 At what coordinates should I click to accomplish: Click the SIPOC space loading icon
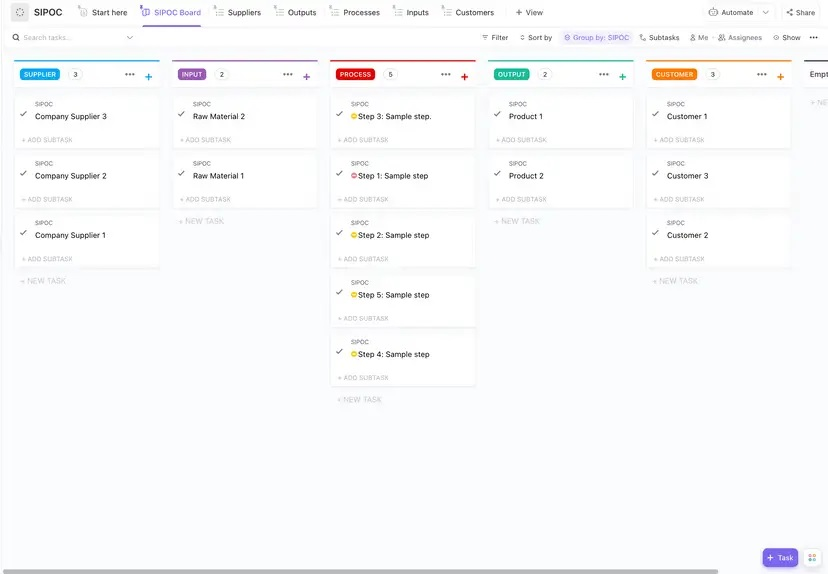[20, 12]
